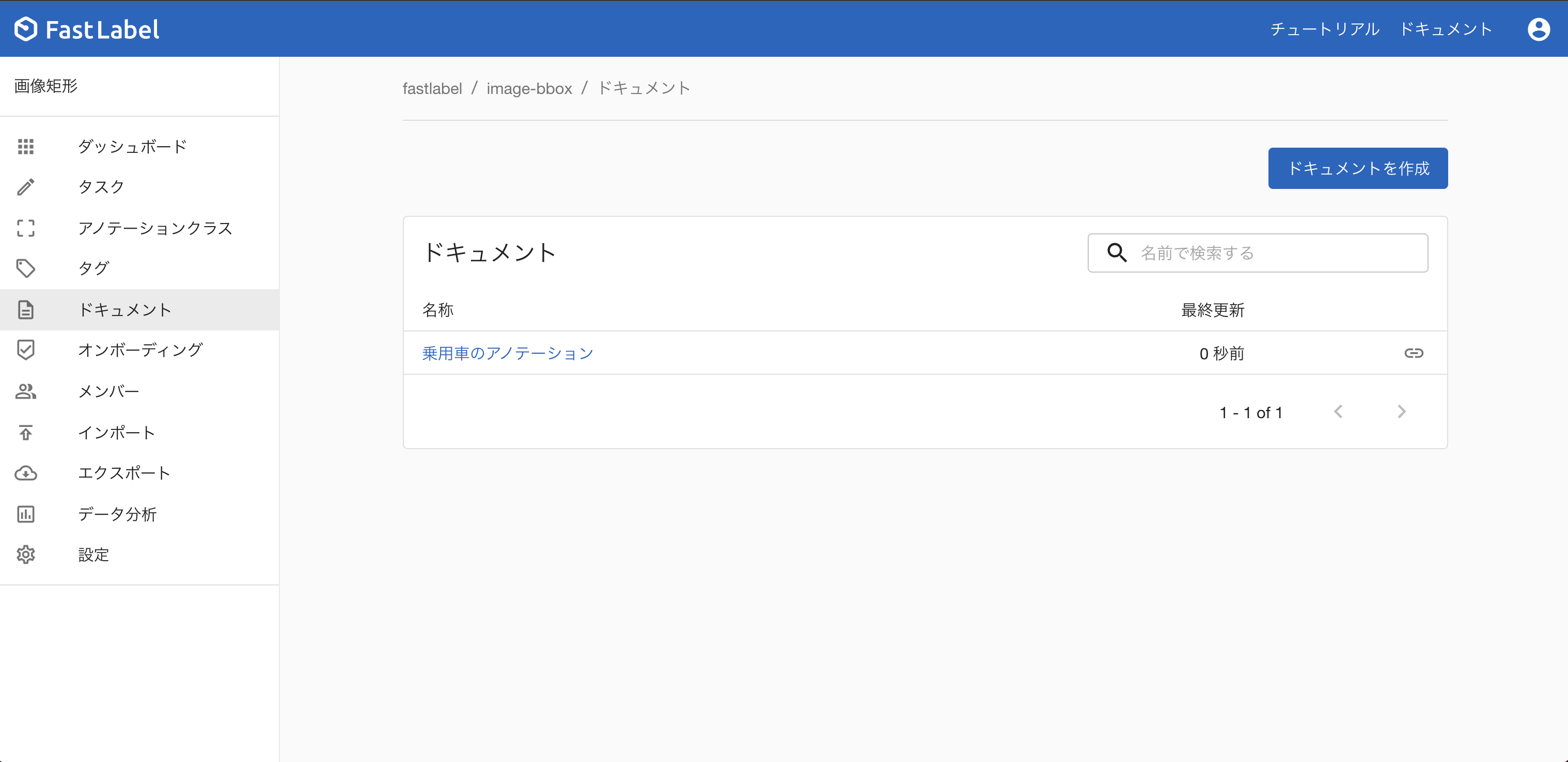Click the settings gear icon

[x=26, y=554]
